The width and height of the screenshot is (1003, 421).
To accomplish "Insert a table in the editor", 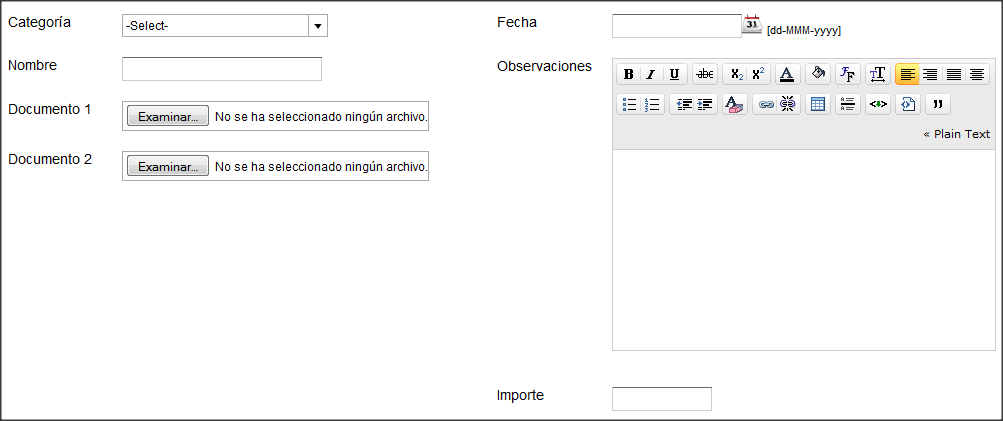I will [817, 104].
